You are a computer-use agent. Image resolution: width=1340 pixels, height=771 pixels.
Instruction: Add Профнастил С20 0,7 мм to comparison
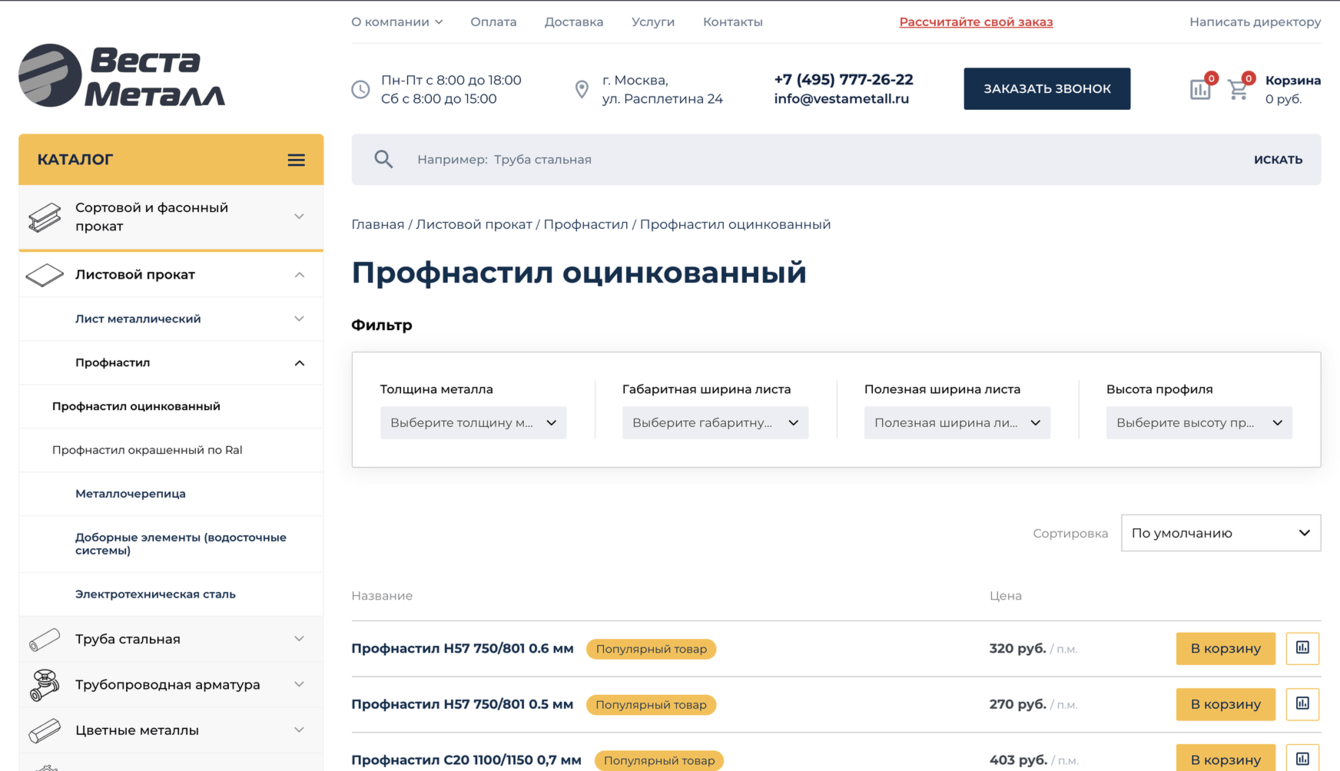tap(1302, 759)
